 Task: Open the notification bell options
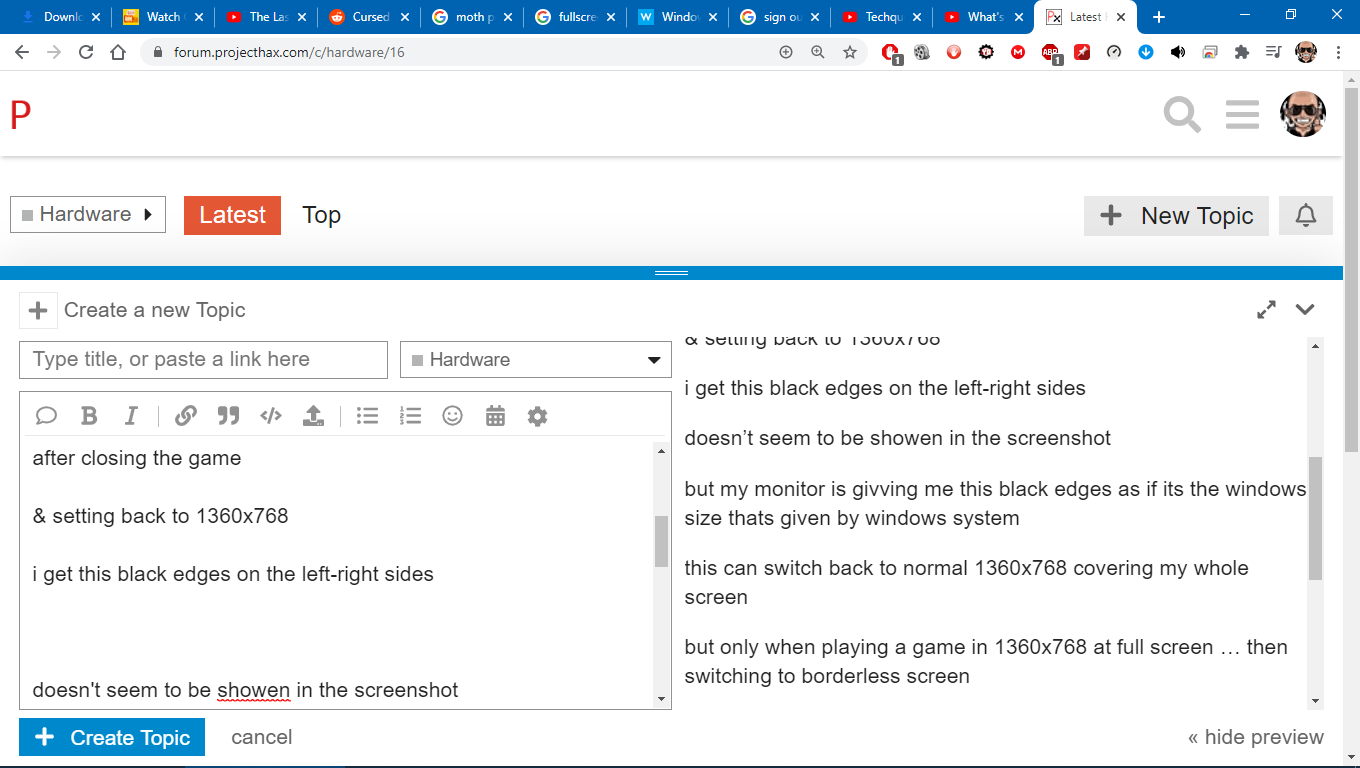[1305, 216]
